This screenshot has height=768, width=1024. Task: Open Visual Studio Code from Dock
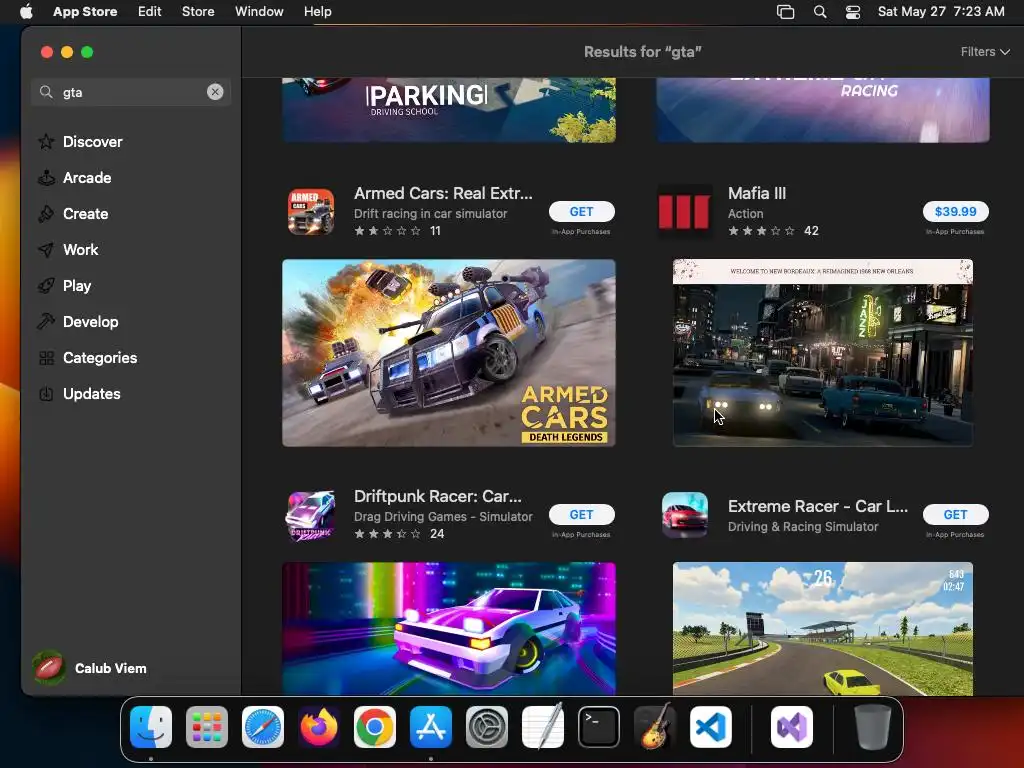pos(711,727)
